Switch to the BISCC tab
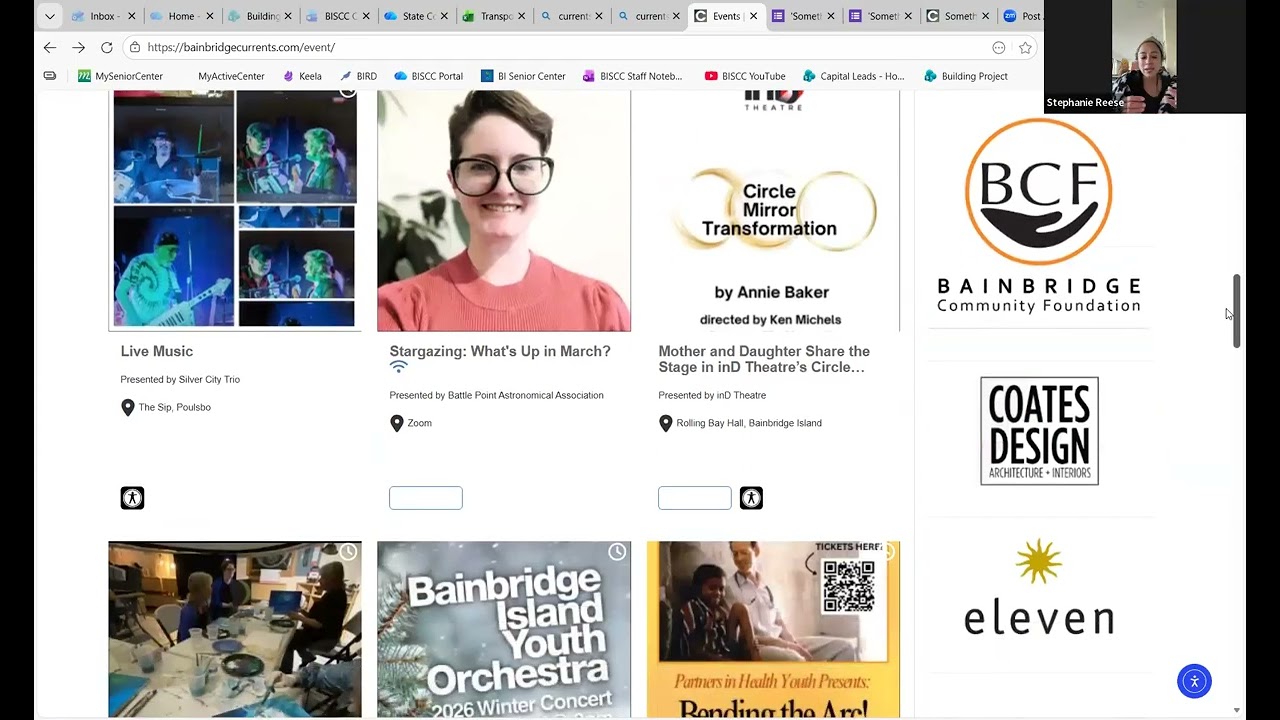Image resolution: width=1280 pixels, height=720 pixels. [x=337, y=16]
